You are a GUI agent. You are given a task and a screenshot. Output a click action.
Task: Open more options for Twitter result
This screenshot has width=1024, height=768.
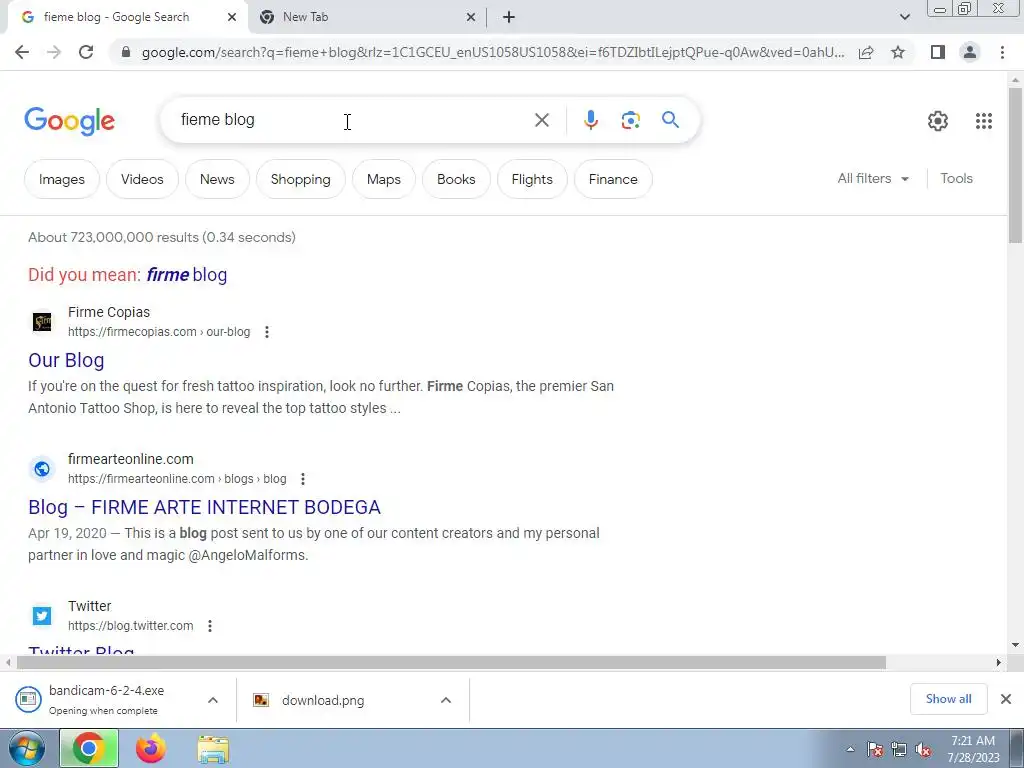click(210, 626)
